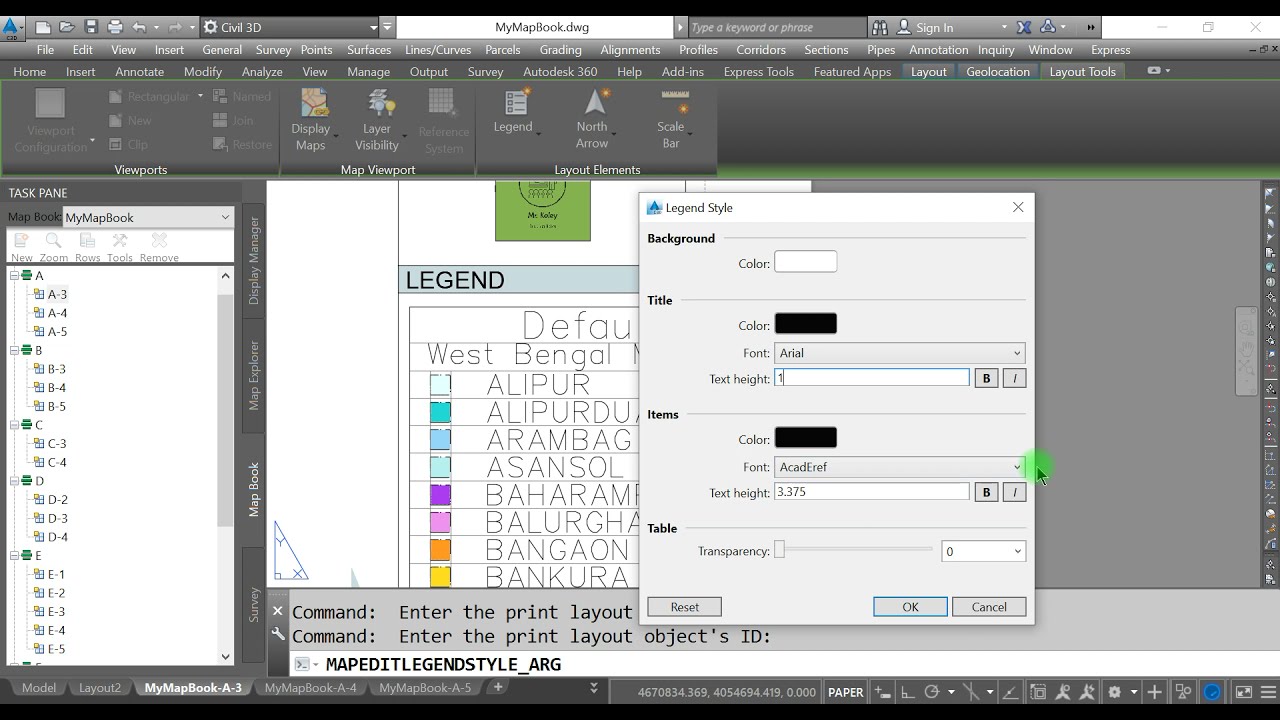Collapse the C node in map book tree

pos(15,425)
